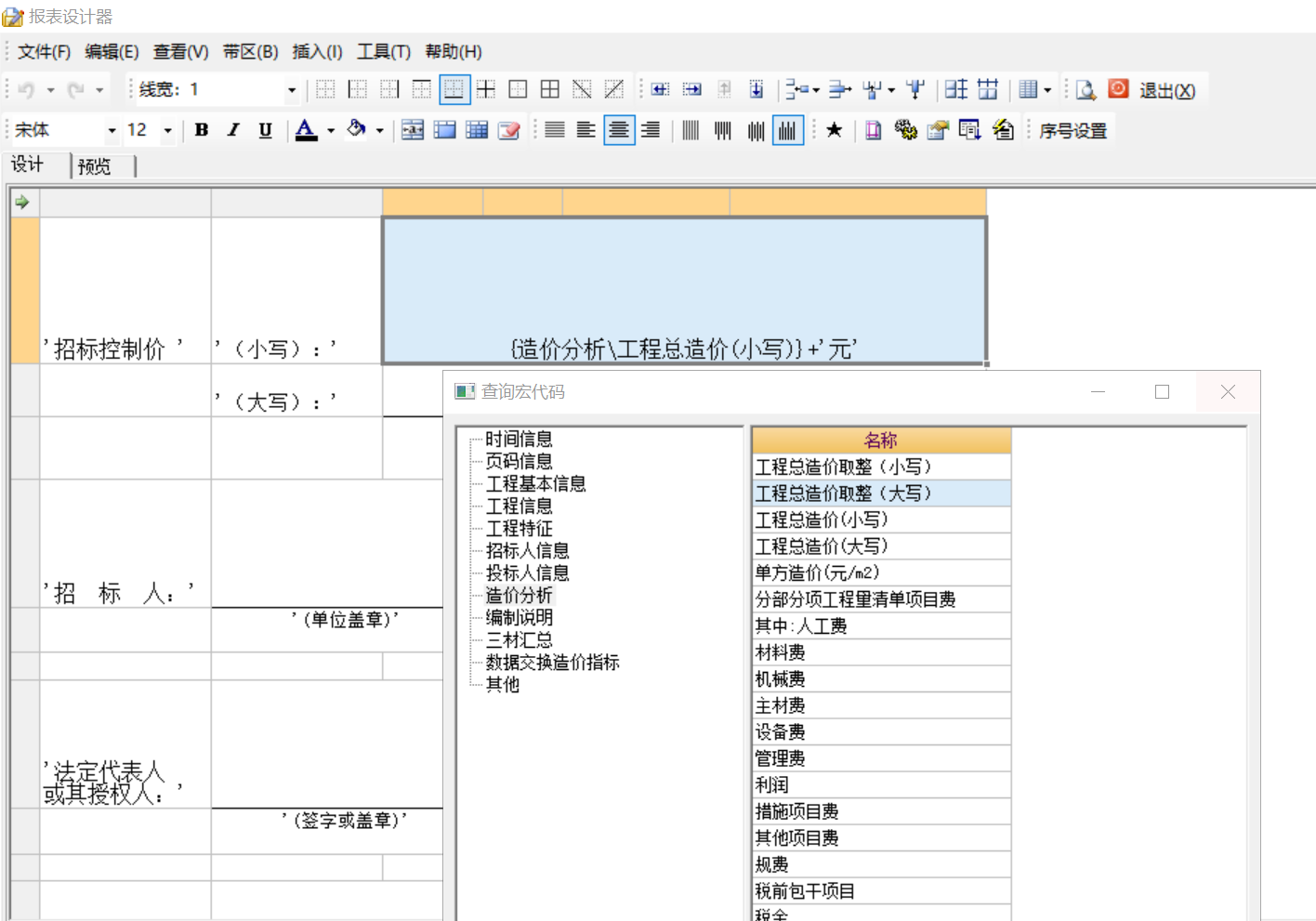The width and height of the screenshot is (1316, 921).
Task: Apply inside cross borders
Action: click(486, 90)
